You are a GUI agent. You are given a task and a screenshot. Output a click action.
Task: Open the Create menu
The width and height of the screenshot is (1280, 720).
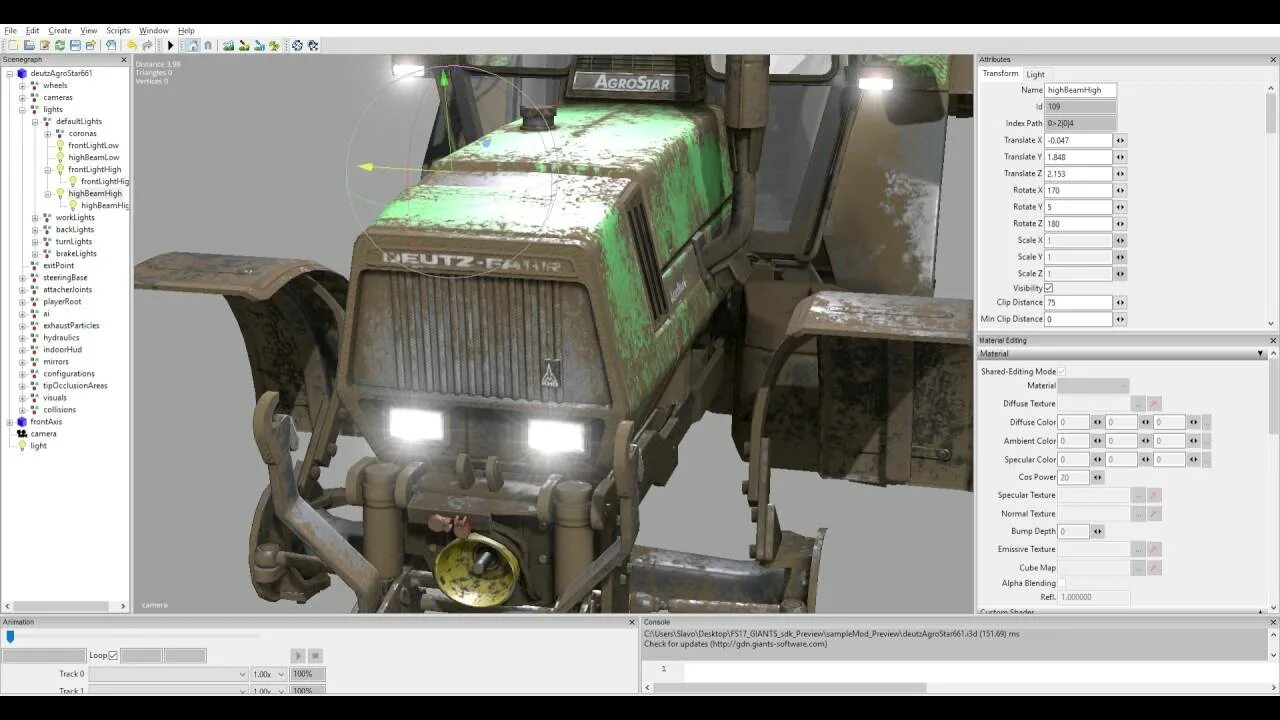pos(60,31)
